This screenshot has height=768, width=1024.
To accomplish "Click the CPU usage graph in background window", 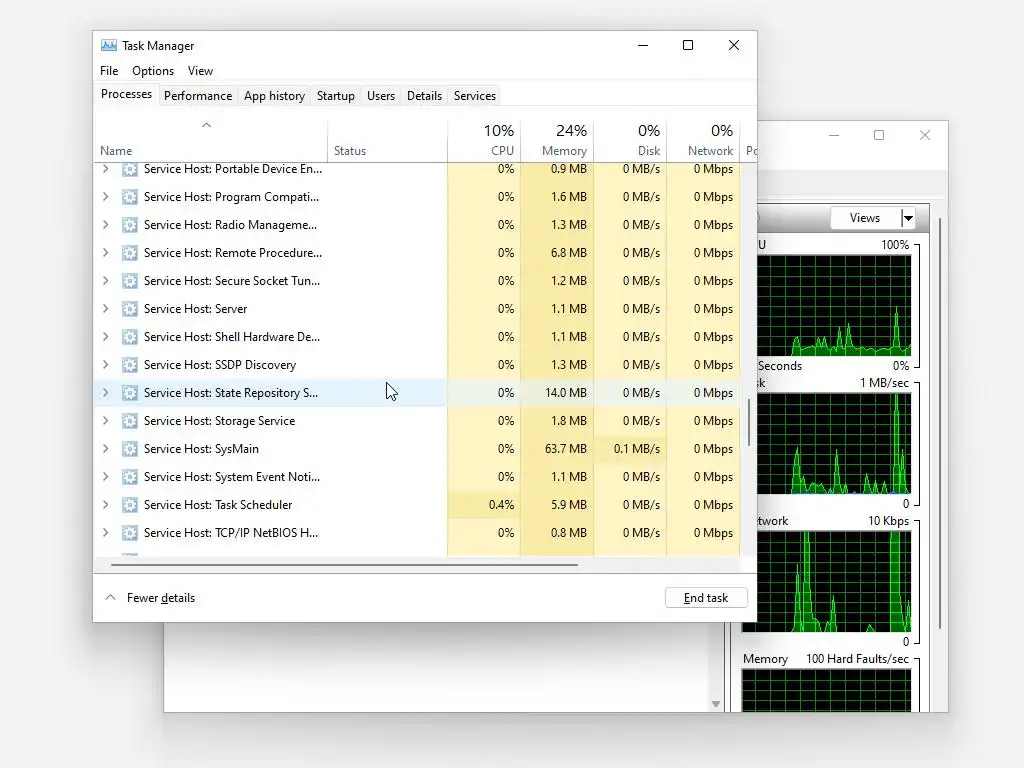I will 834,306.
